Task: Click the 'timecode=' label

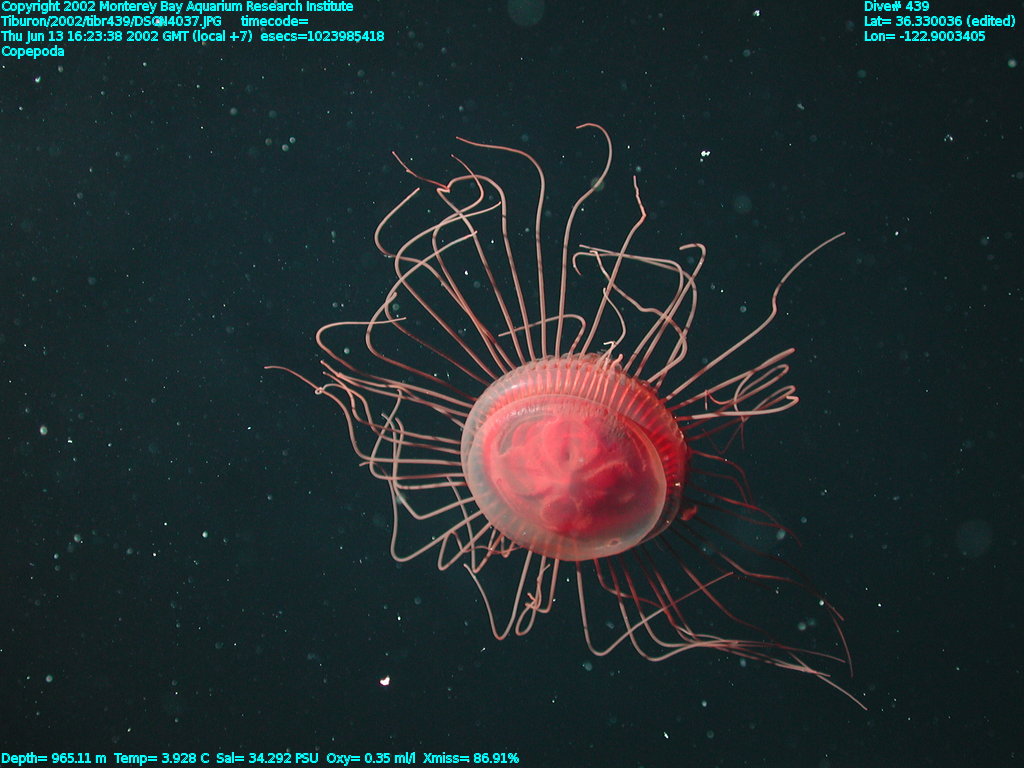Action: coord(274,21)
